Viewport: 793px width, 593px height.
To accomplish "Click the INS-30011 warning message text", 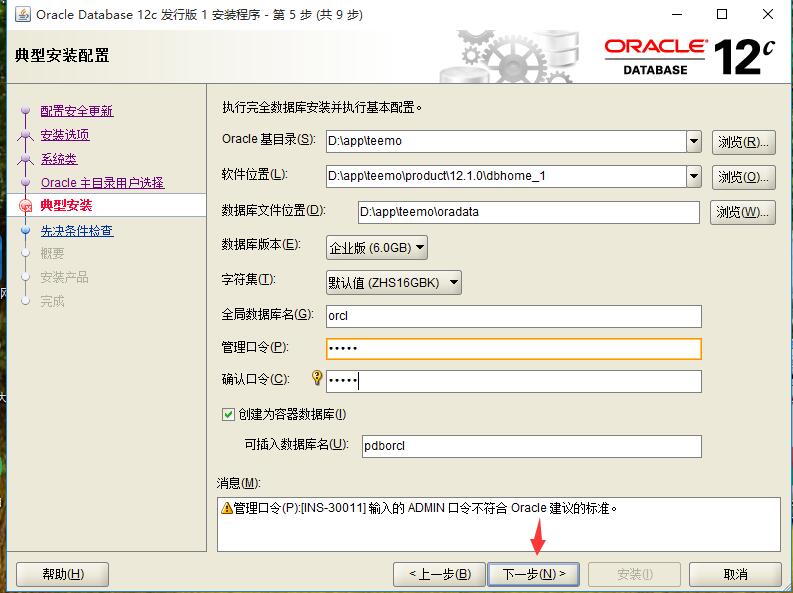I will pos(426,508).
